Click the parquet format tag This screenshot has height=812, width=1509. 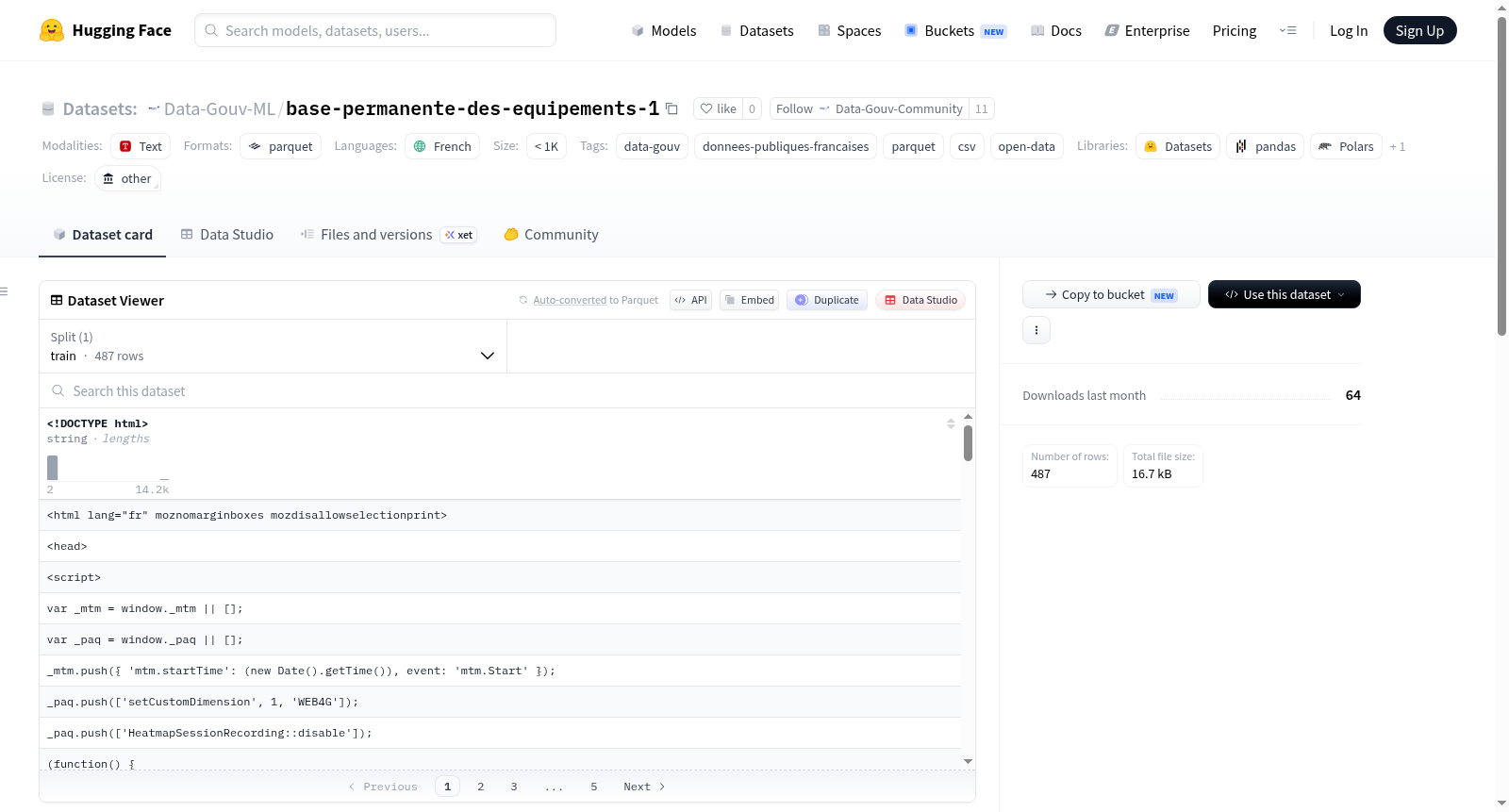(x=281, y=146)
